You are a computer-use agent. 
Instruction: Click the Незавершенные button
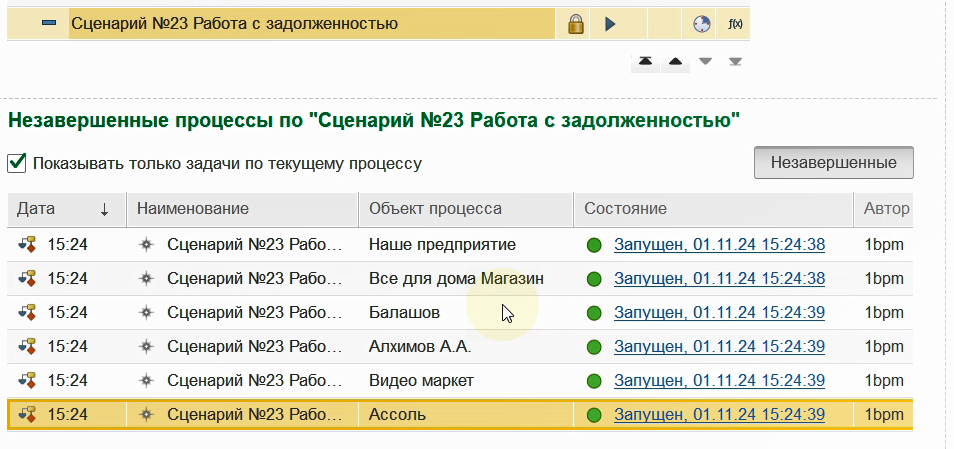point(834,162)
